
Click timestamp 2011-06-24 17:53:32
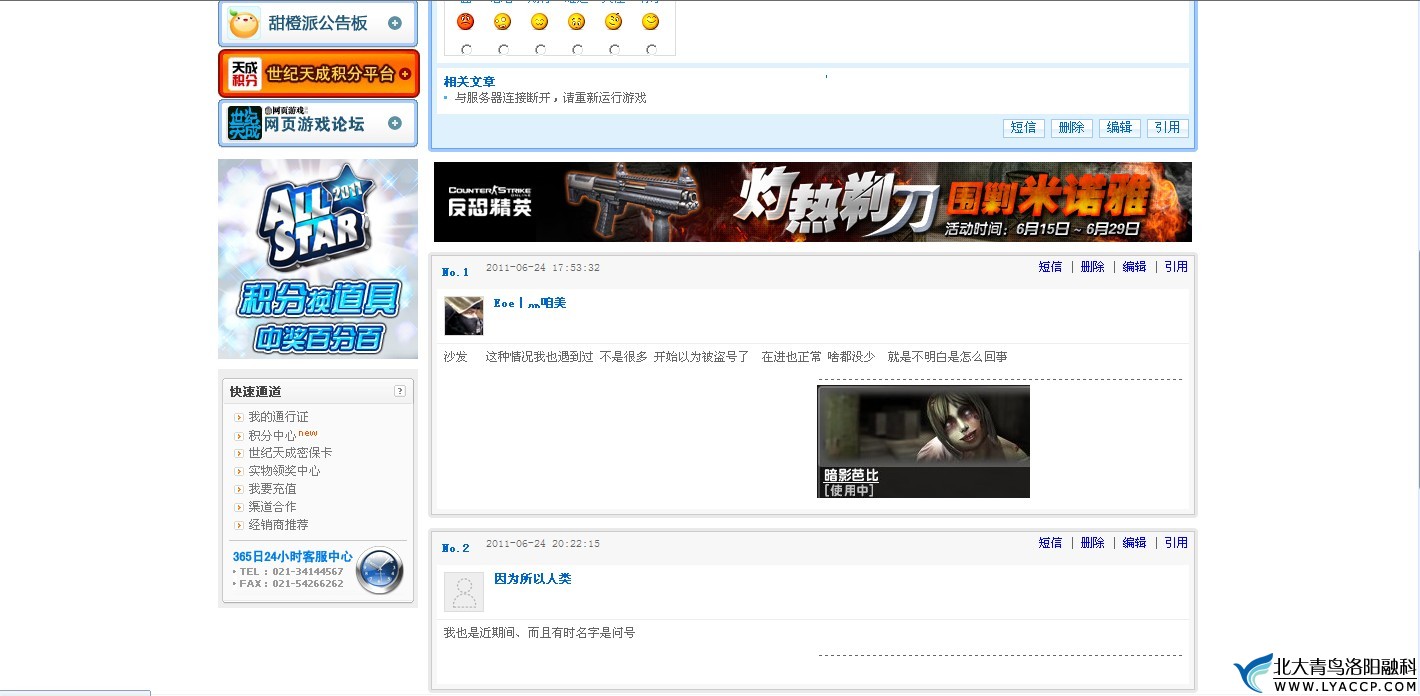[543, 268]
